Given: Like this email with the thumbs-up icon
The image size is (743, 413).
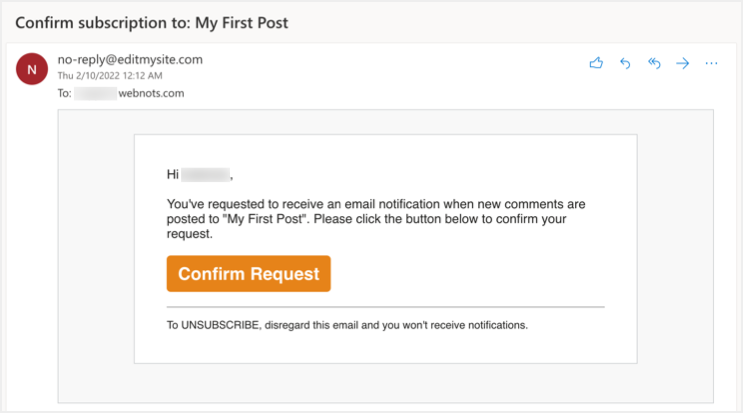Looking at the screenshot, I should [x=597, y=63].
